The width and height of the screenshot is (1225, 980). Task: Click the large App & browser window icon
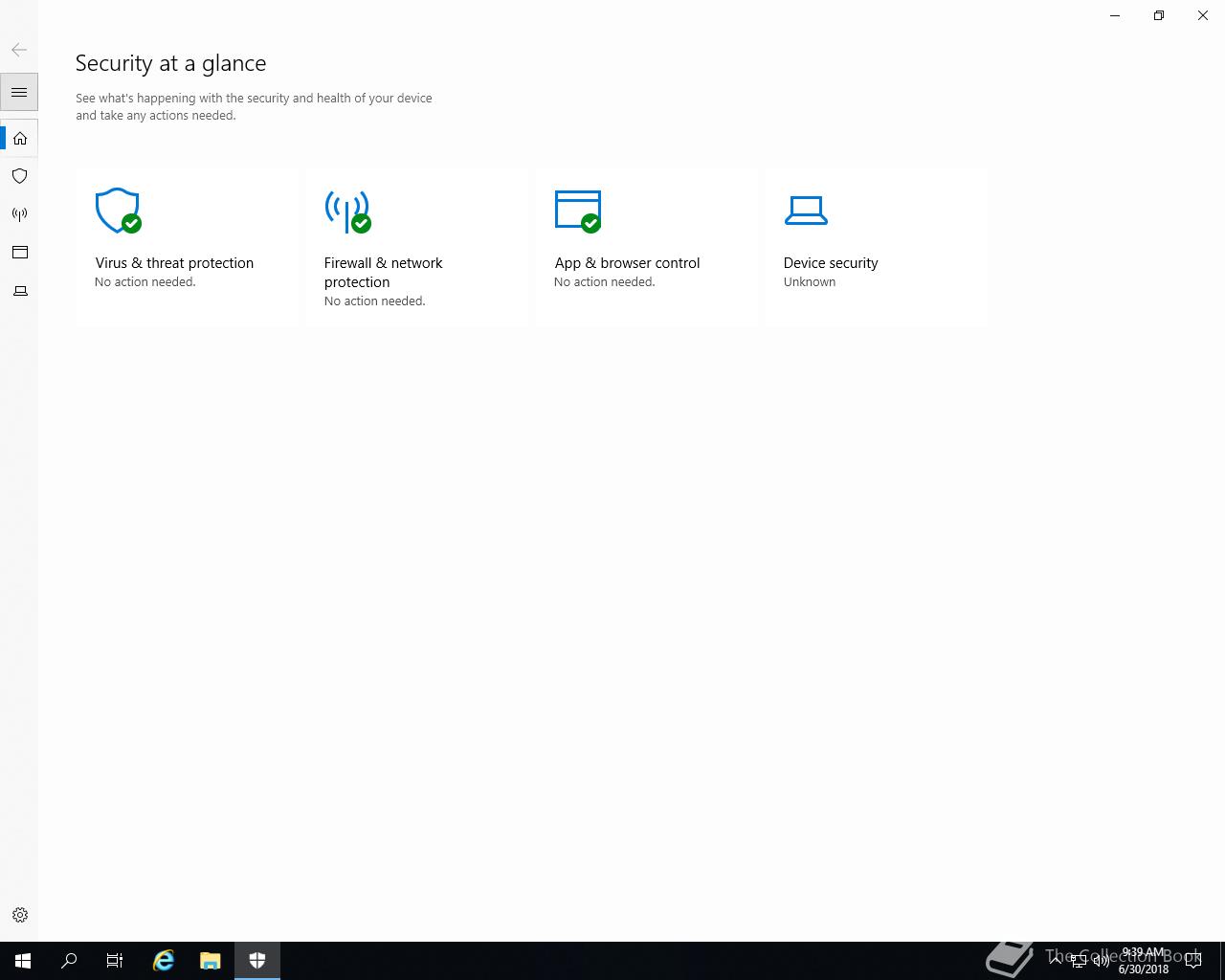pos(578,212)
